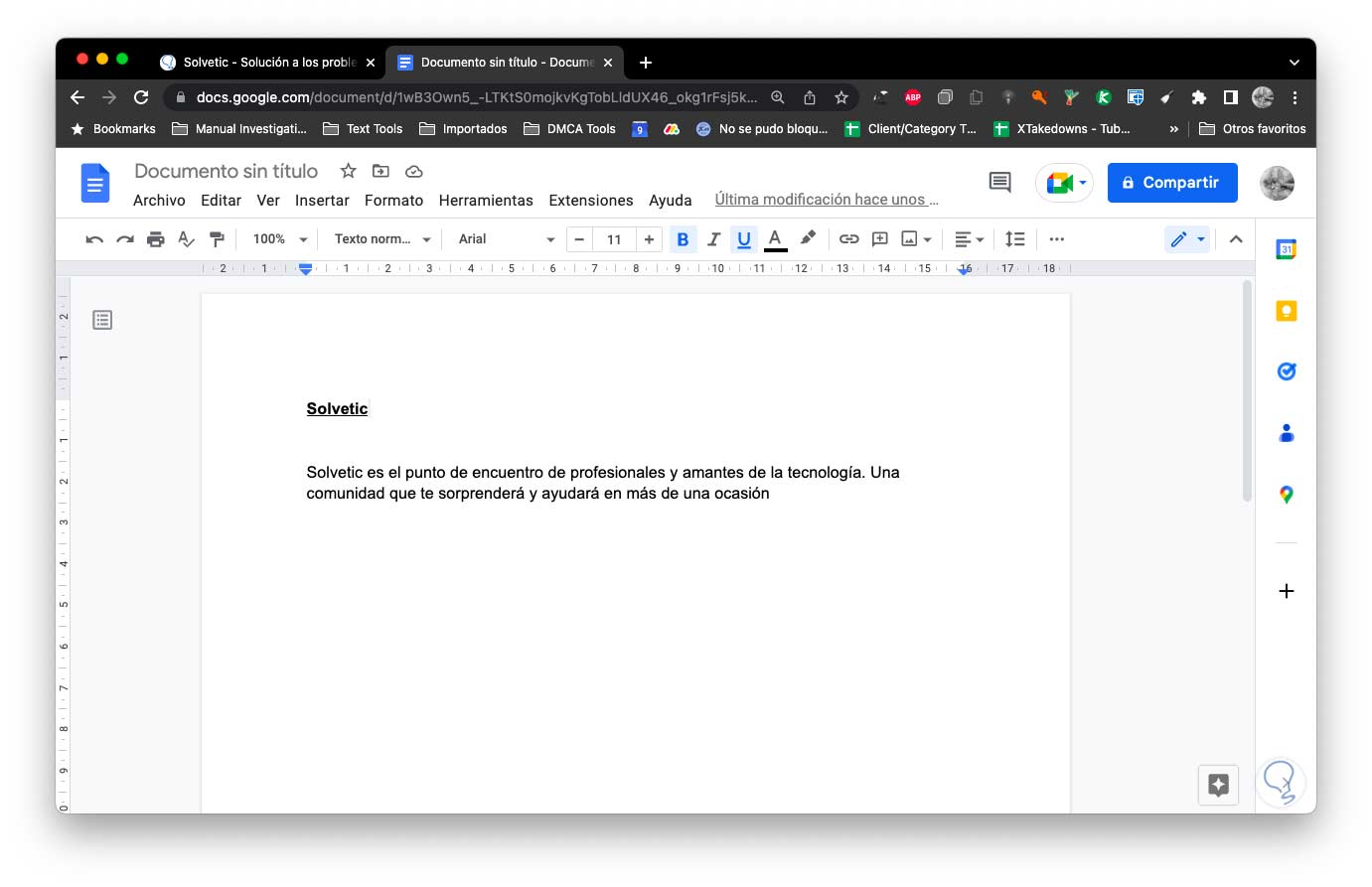This screenshot has height=887, width=1372.
Task: Rename the Documento sin título title
Action: pos(227,171)
